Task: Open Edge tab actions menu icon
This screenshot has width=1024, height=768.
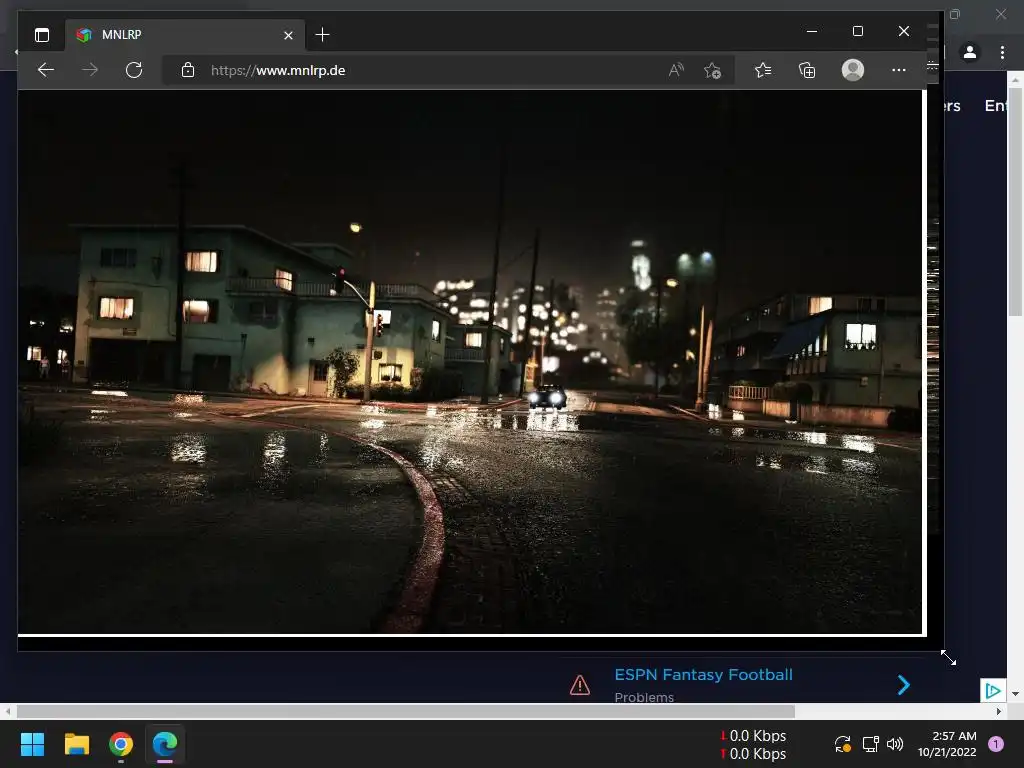Action: [42, 35]
